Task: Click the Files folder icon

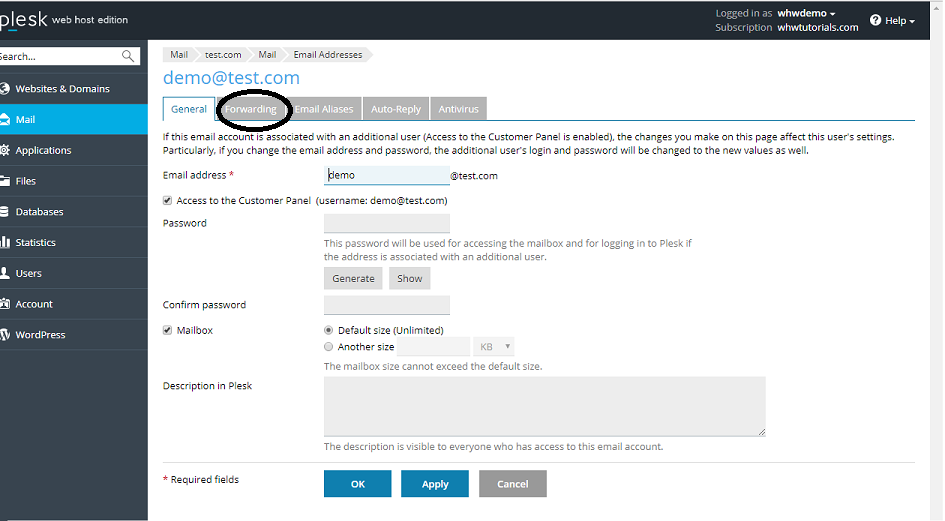Action: (x=5, y=181)
